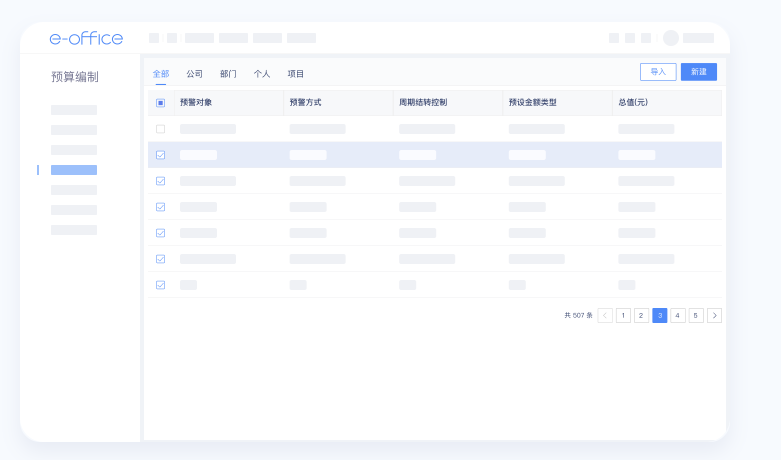Screen dimensions: 781x460
Task: Click the 预警对象 column header
Action: (196, 103)
